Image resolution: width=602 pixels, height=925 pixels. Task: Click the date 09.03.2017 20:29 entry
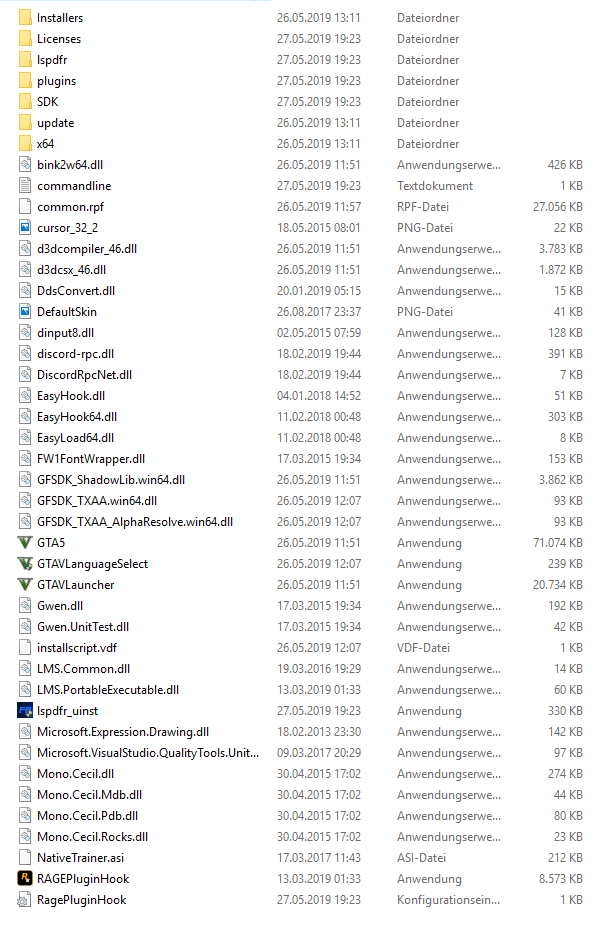click(x=319, y=753)
